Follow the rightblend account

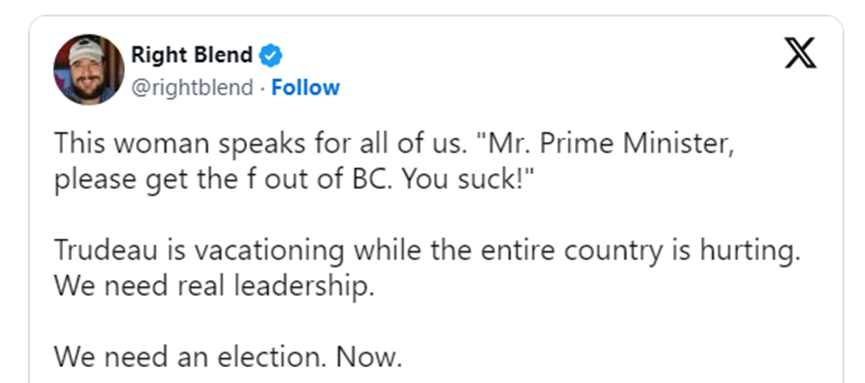[305, 88]
